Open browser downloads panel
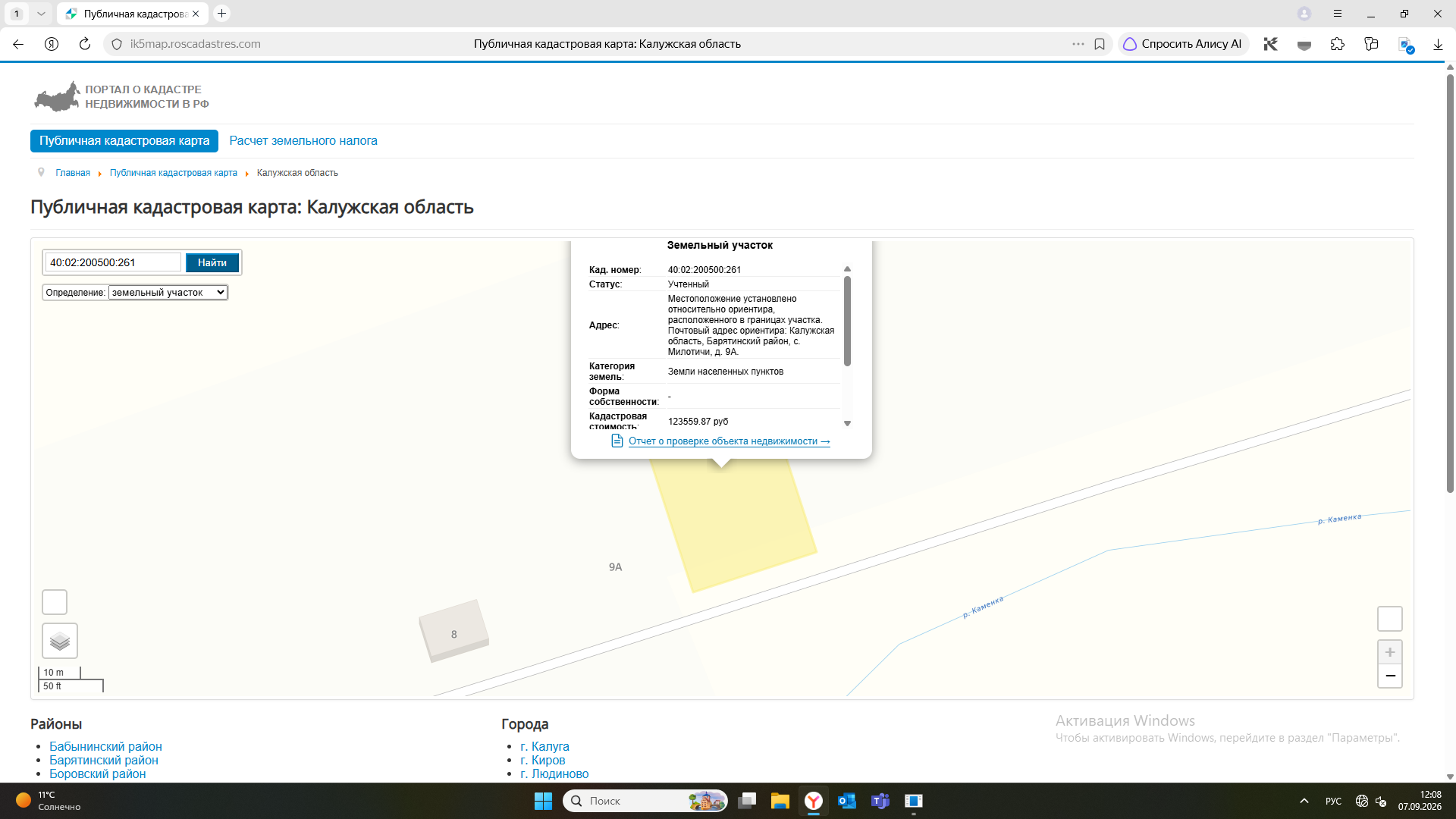The image size is (1456, 819). (x=1438, y=44)
